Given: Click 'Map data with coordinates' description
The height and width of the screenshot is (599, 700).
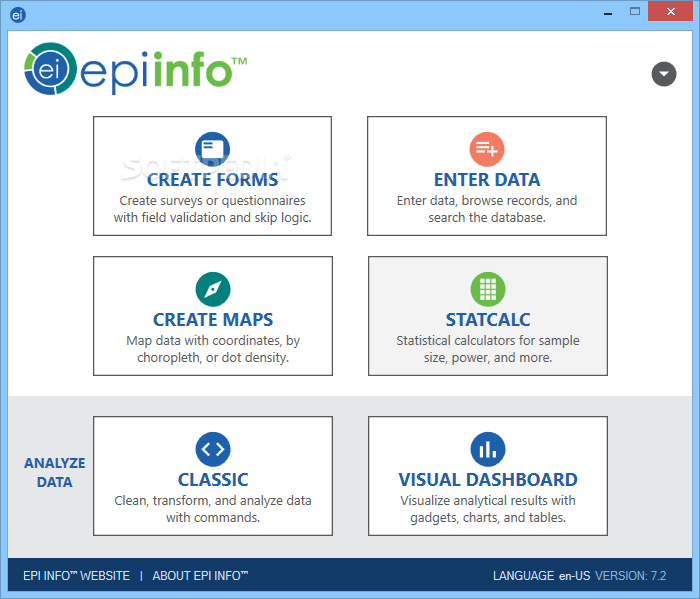Looking at the screenshot, I should (213, 349).
